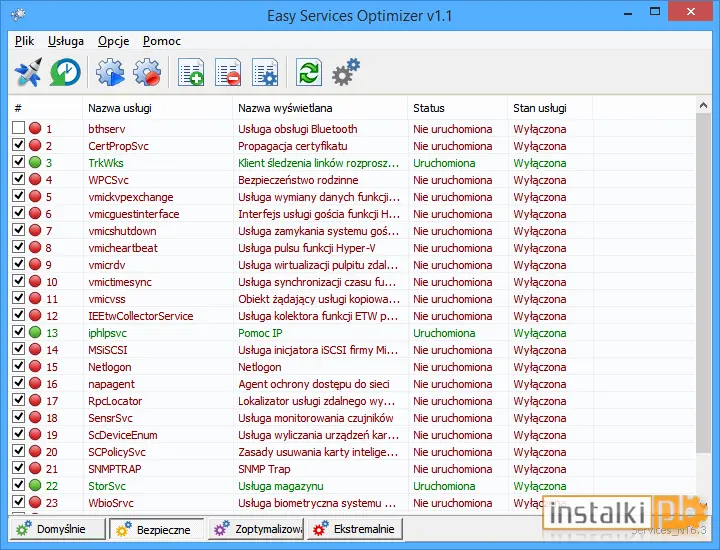The width and height of the screenshot is (720, 550).
Task: Select the ScDeviceEnum service name
Action: pyautogui.click(x=123, y=435)
